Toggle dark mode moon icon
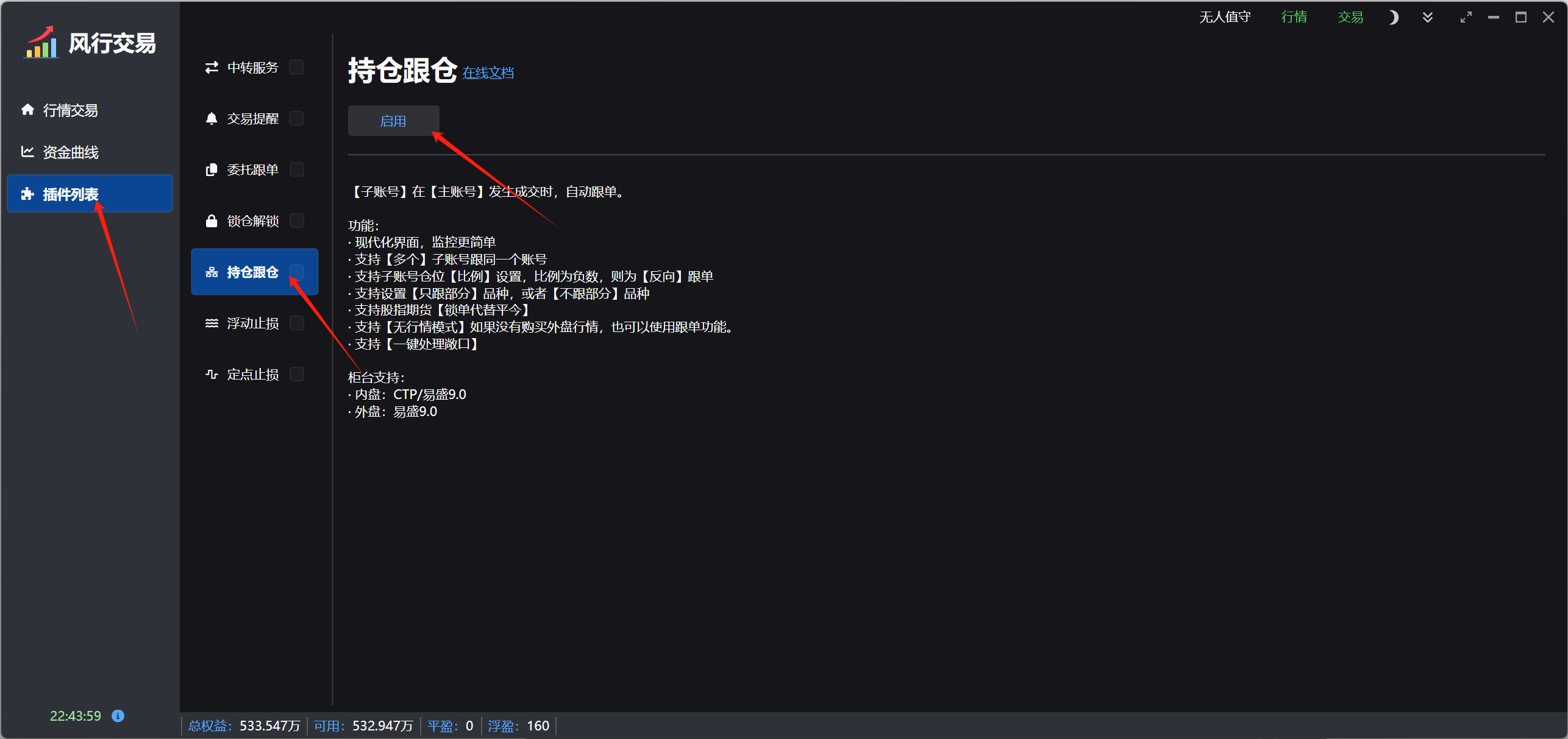1568x739 pixels. [x=1393, y=18]
